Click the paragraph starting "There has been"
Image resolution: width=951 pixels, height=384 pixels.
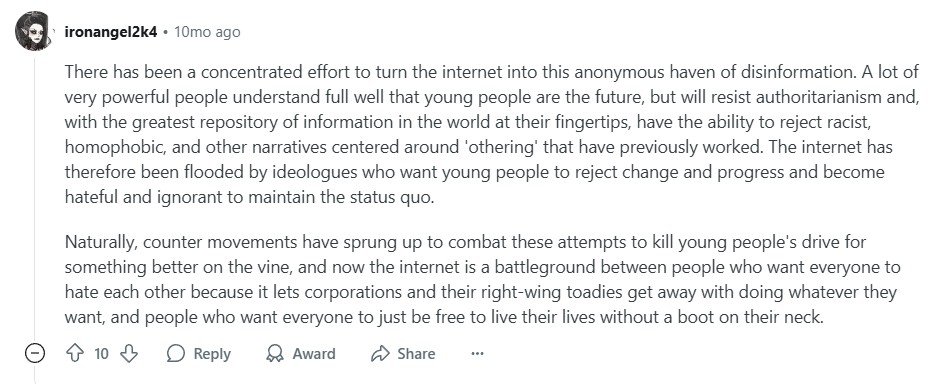click(x=491, y=135)
